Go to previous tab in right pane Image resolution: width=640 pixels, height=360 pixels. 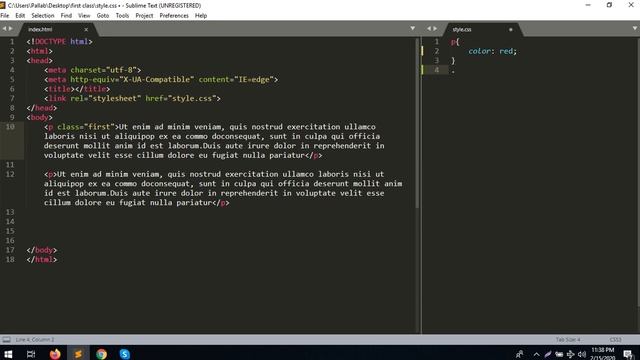(x=429, y=29)
